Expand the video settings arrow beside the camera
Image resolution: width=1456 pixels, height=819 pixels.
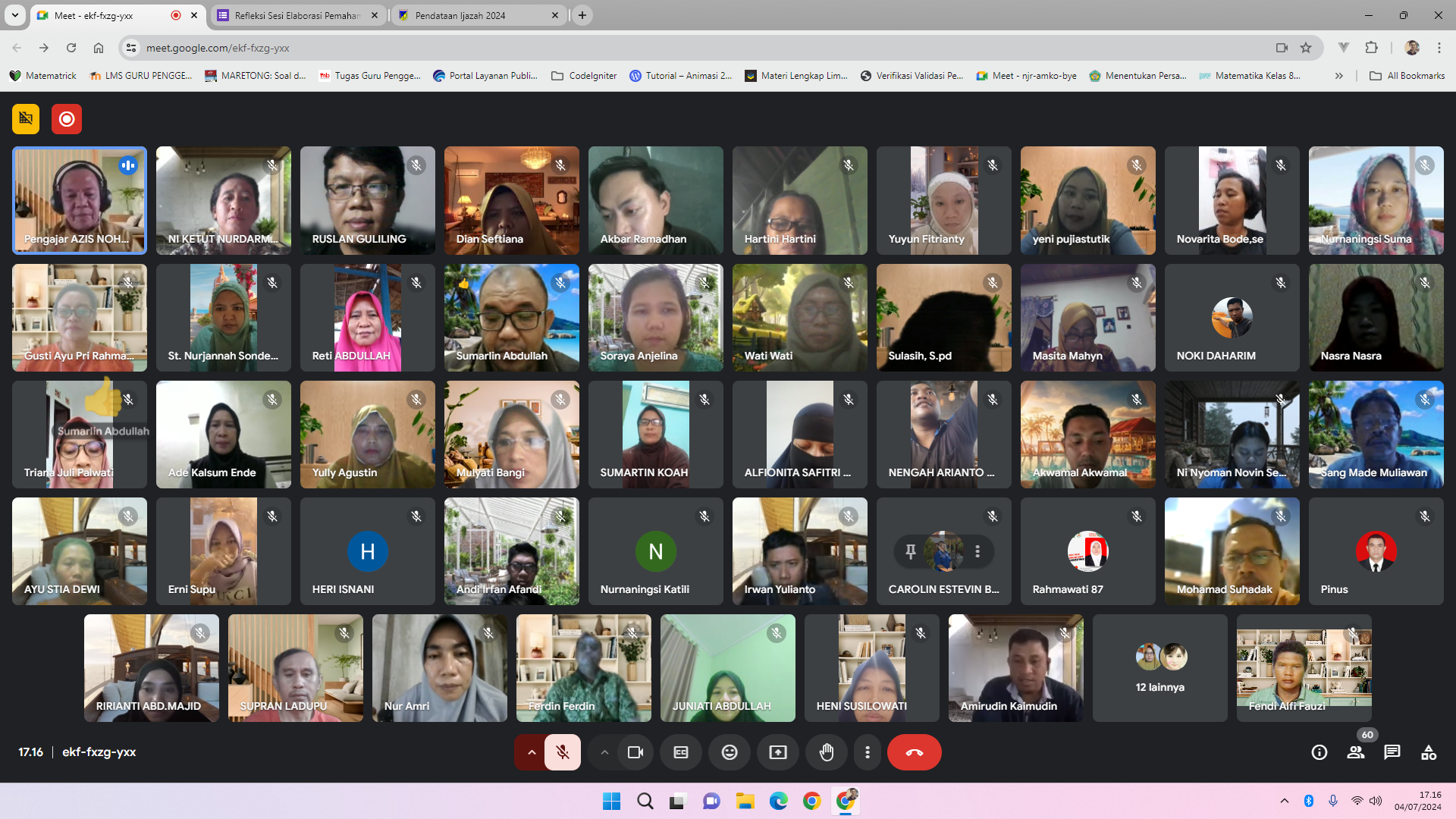click(604, 752)
